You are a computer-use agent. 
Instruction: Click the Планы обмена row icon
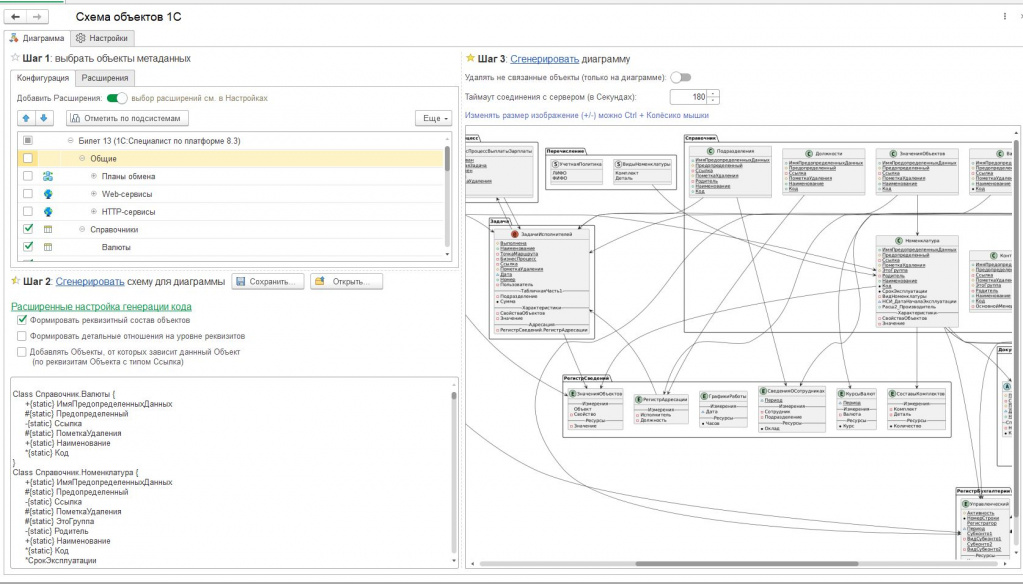(48, 176)
